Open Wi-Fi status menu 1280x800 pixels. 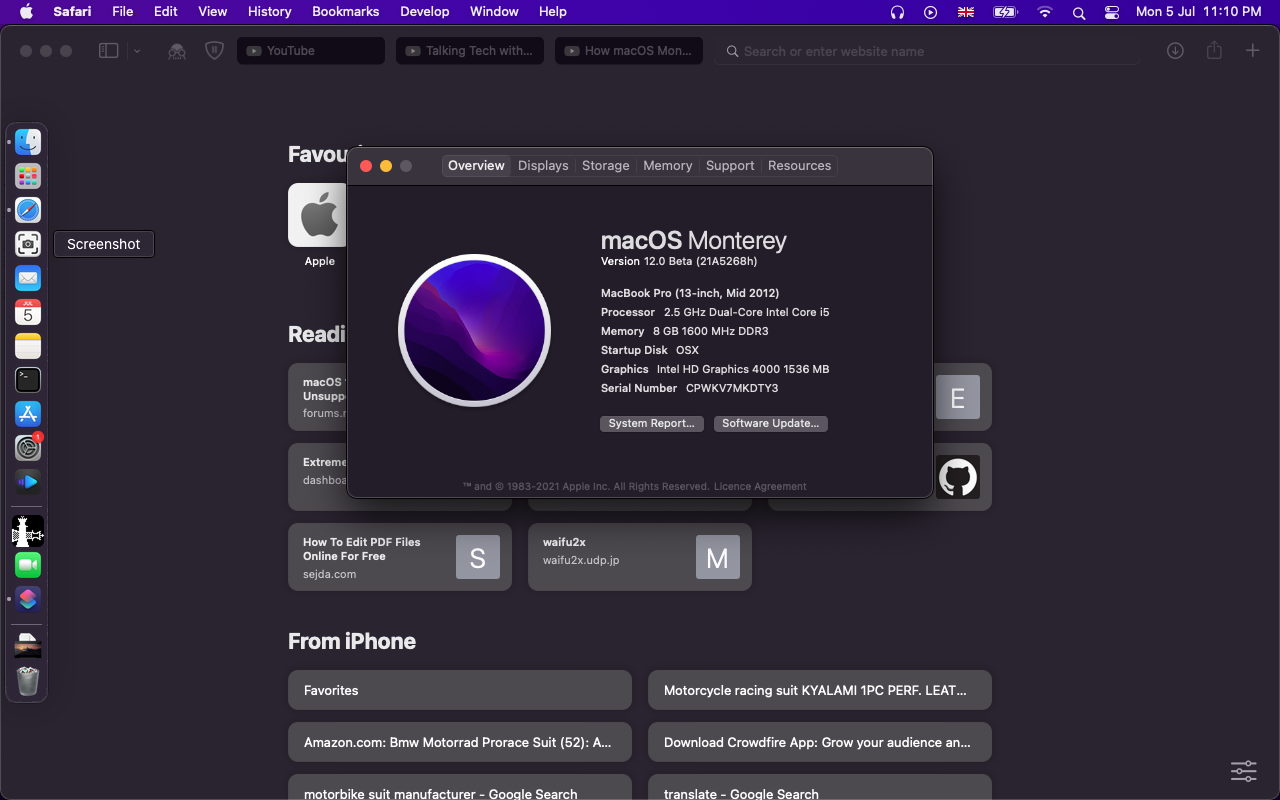(x=1045, y=12)
